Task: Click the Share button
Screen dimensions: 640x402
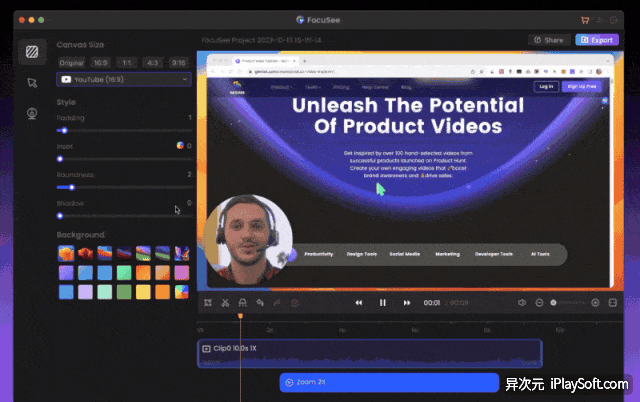Action: [549, 40]
